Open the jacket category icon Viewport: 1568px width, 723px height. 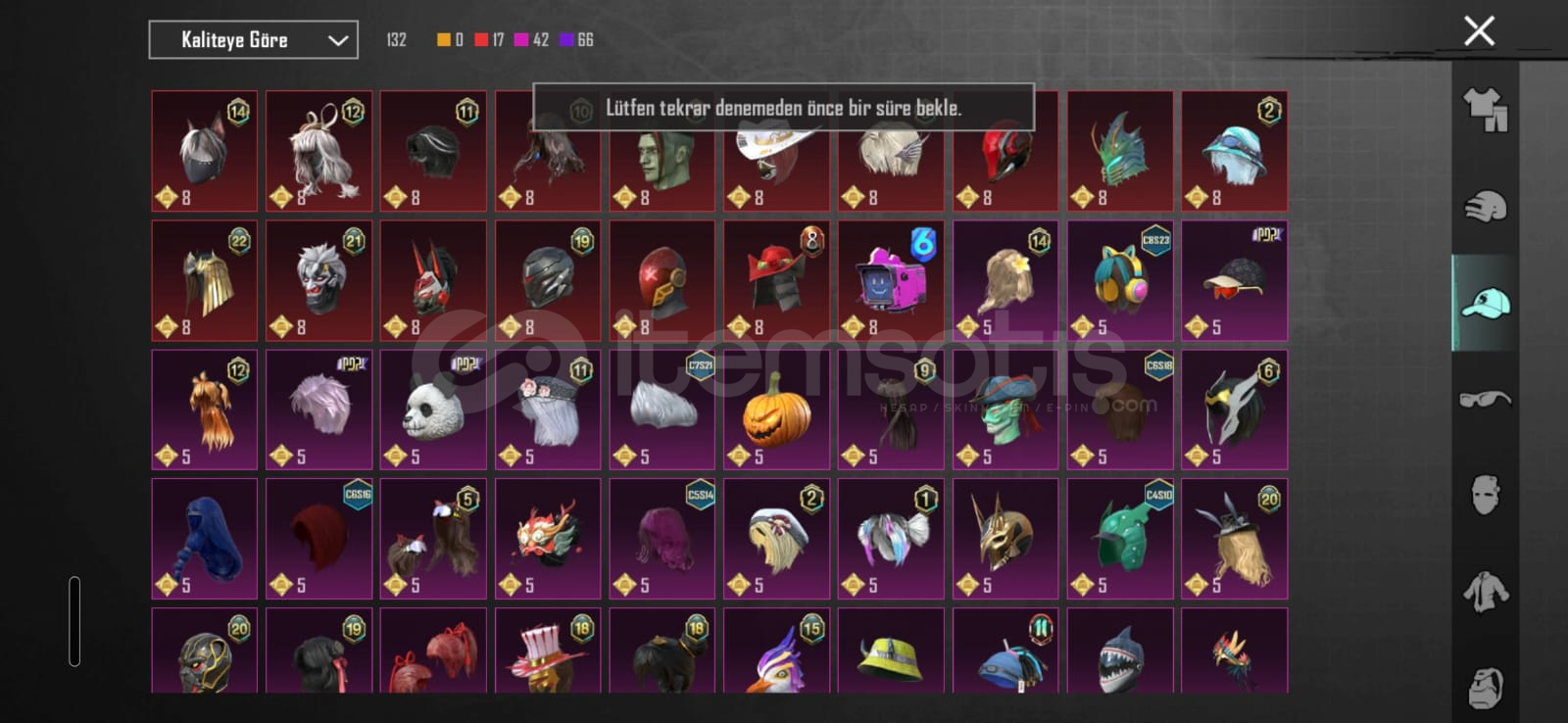1485,592
